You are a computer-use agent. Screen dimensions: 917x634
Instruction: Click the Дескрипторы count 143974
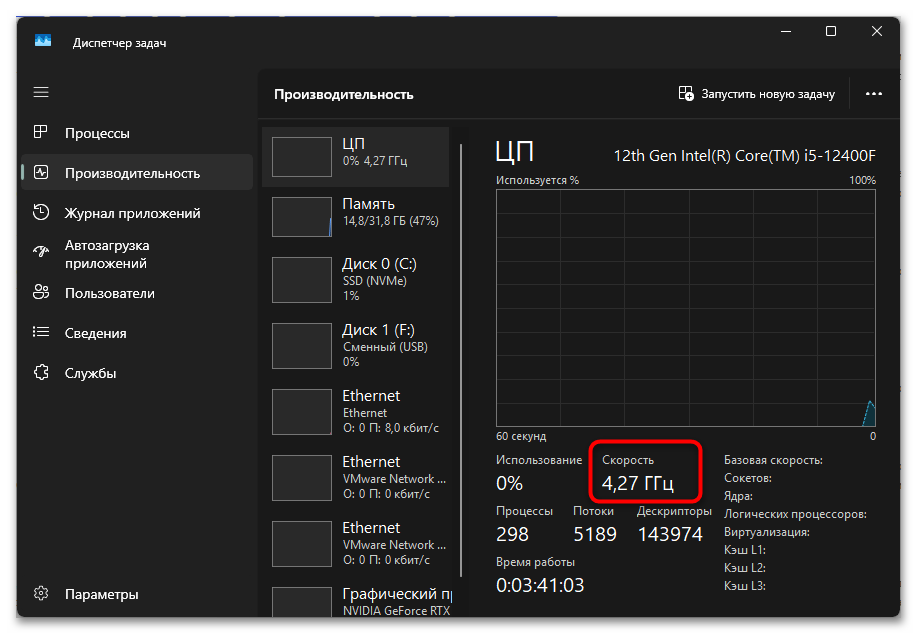point(670,534)
